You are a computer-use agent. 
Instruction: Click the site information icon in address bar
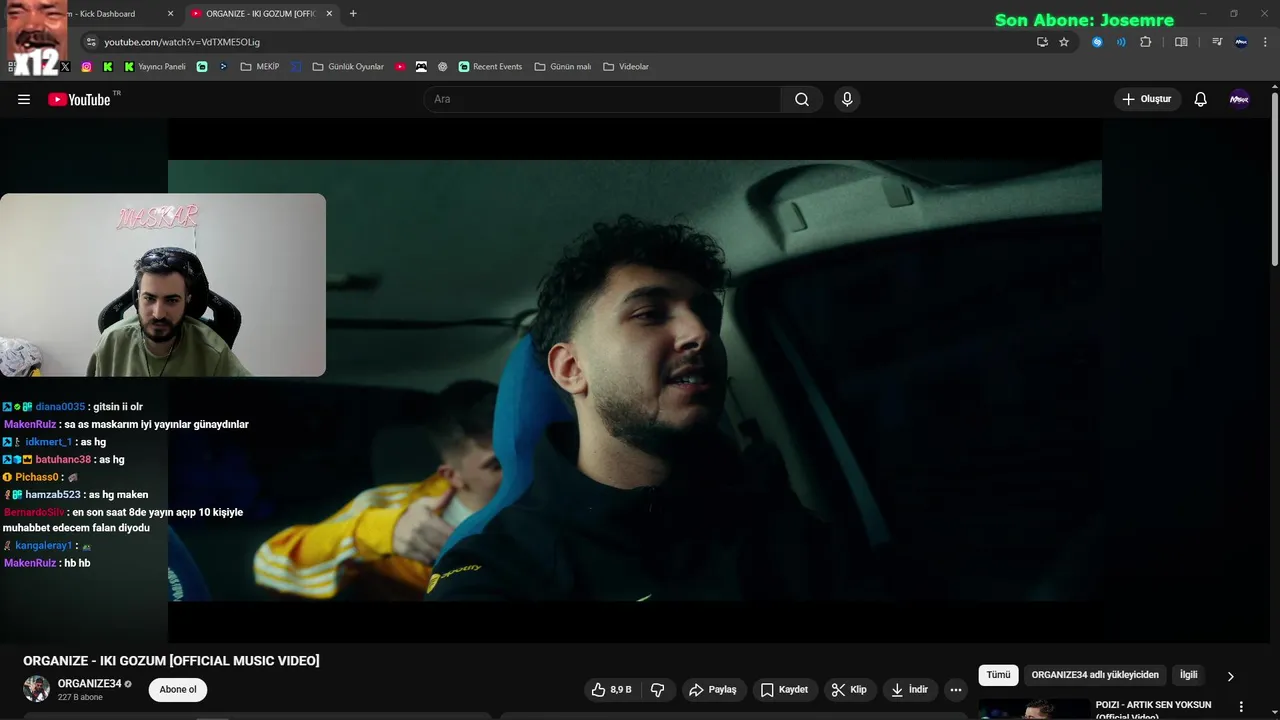click(91, 42)
